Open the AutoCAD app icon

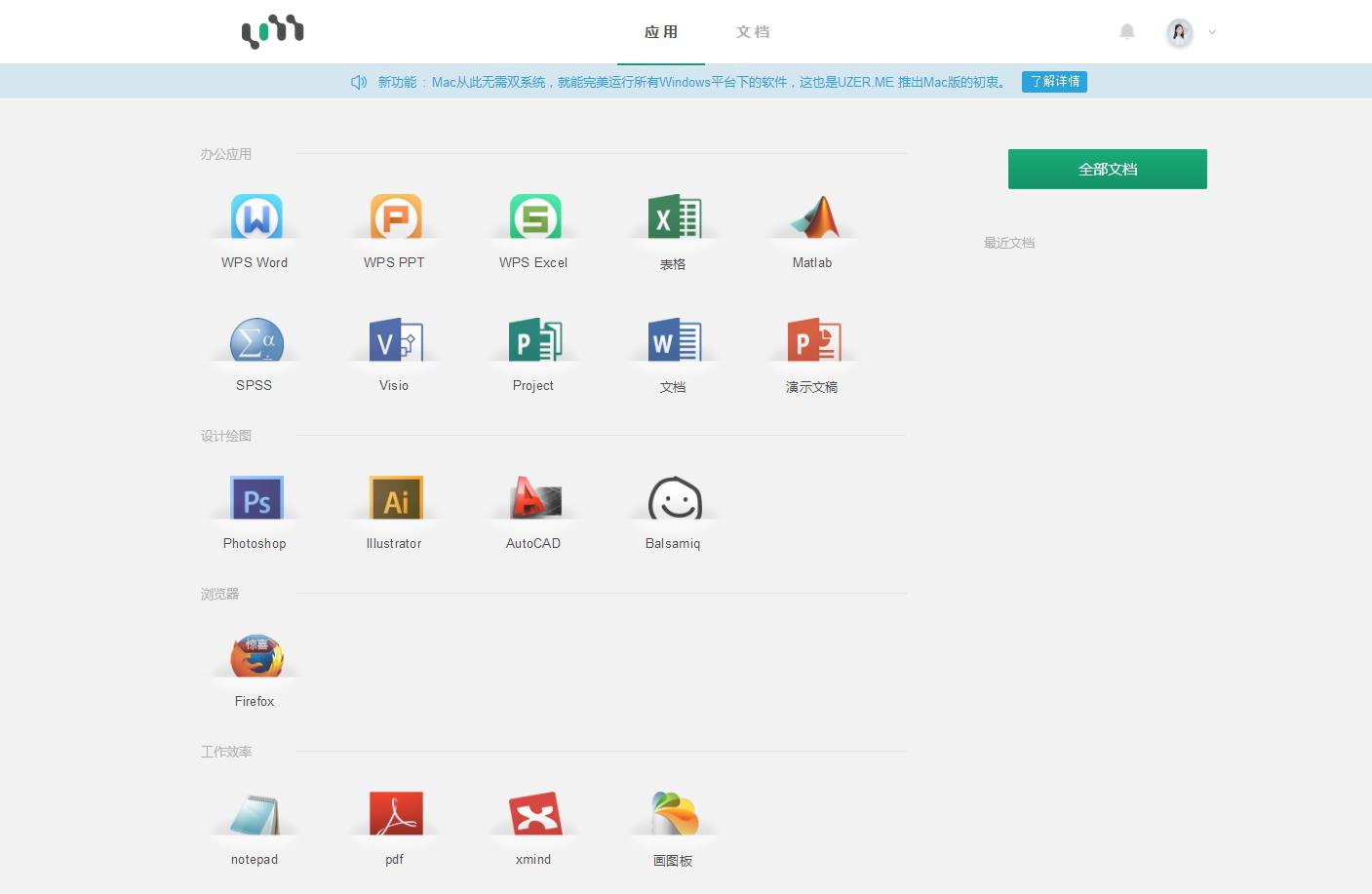click(x=534, y=498)
